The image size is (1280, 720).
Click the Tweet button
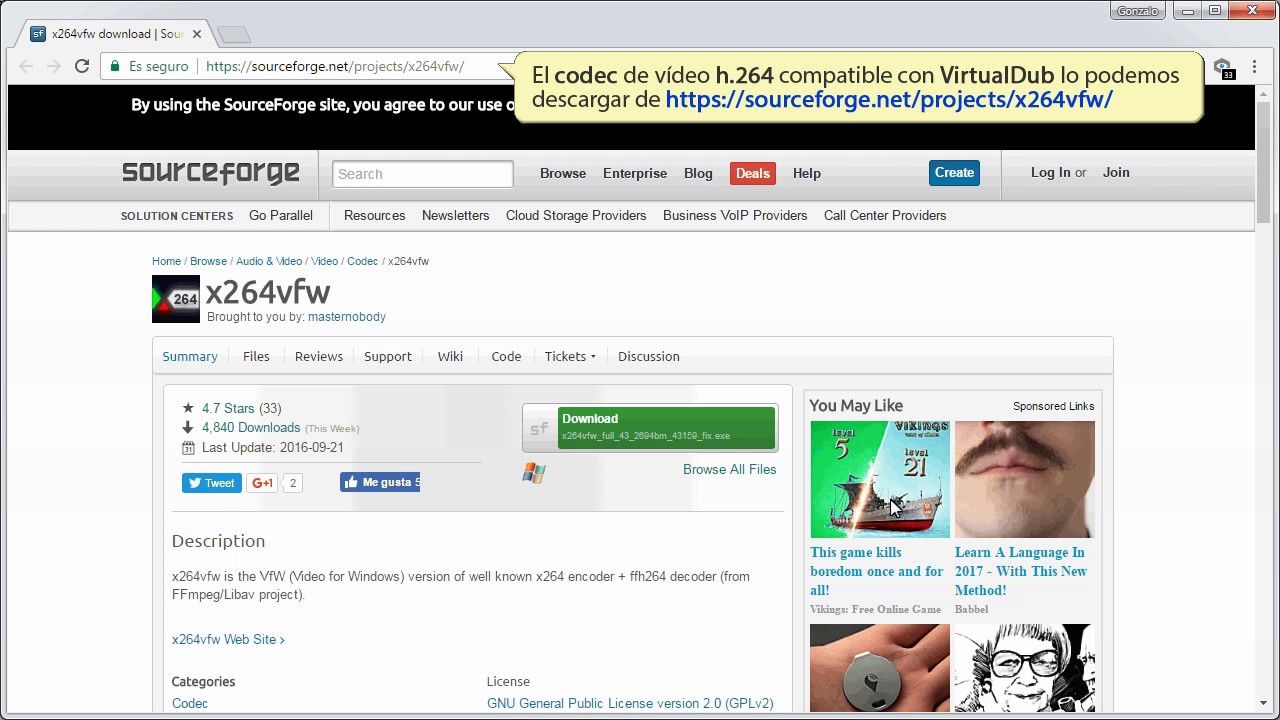click(212, 483)
